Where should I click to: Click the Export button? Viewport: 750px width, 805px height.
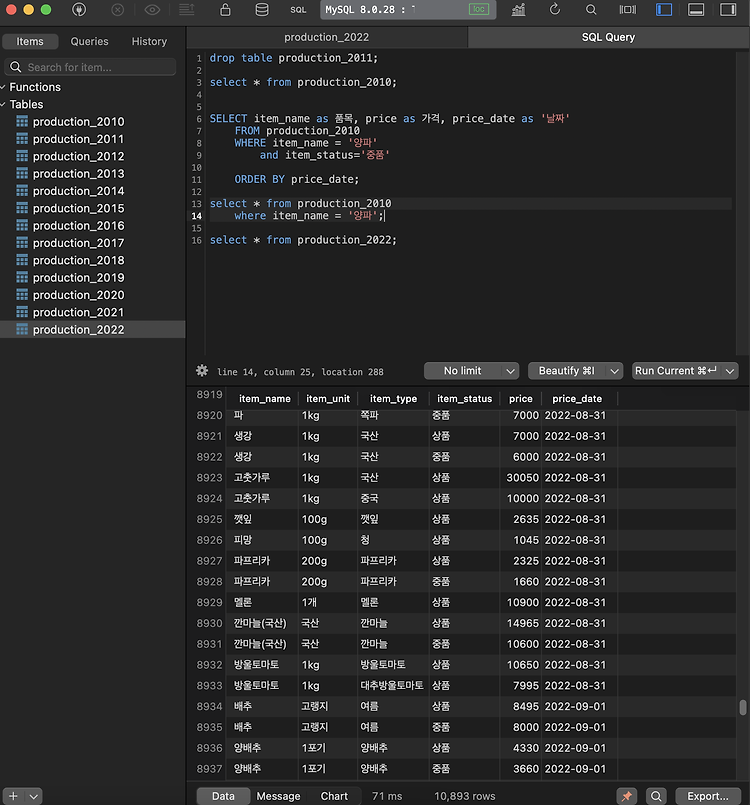click(708, 796)
